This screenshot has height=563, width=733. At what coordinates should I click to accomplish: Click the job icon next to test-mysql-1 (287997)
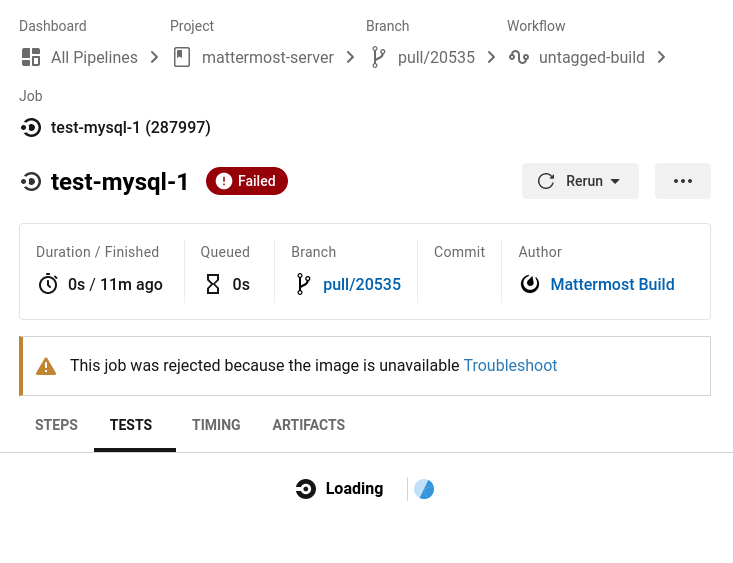point(31,127)
